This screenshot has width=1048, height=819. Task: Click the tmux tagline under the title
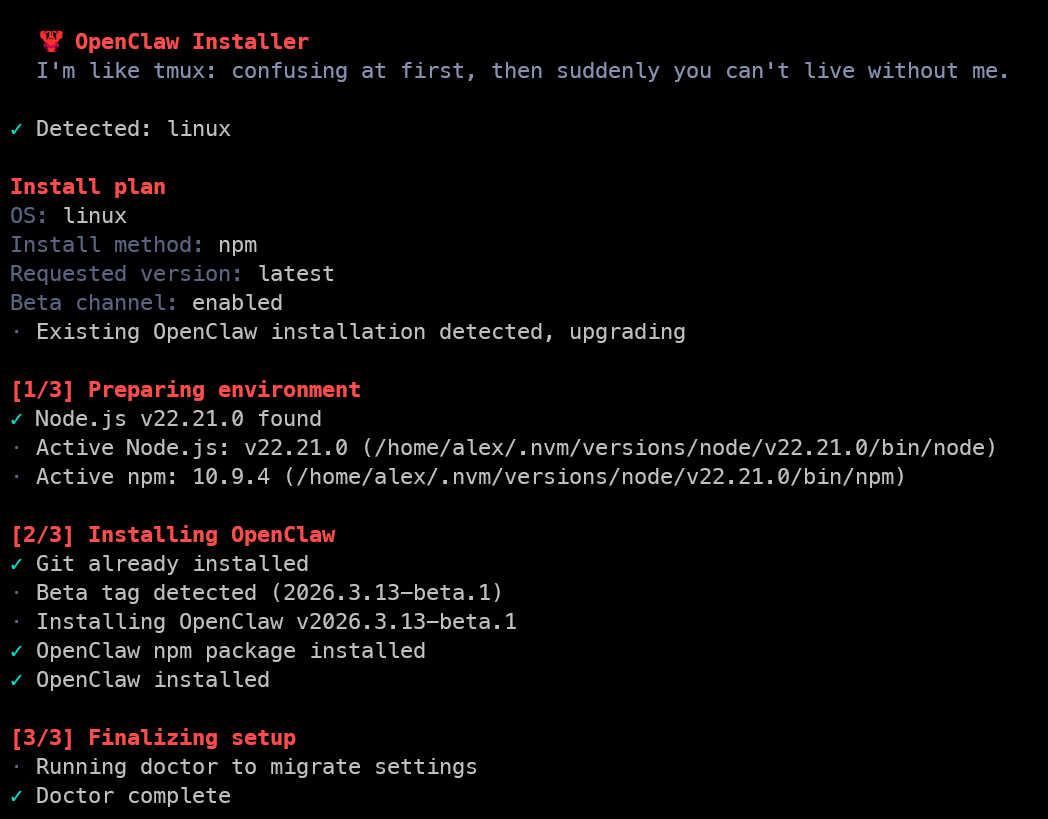[x=523, y=71]
